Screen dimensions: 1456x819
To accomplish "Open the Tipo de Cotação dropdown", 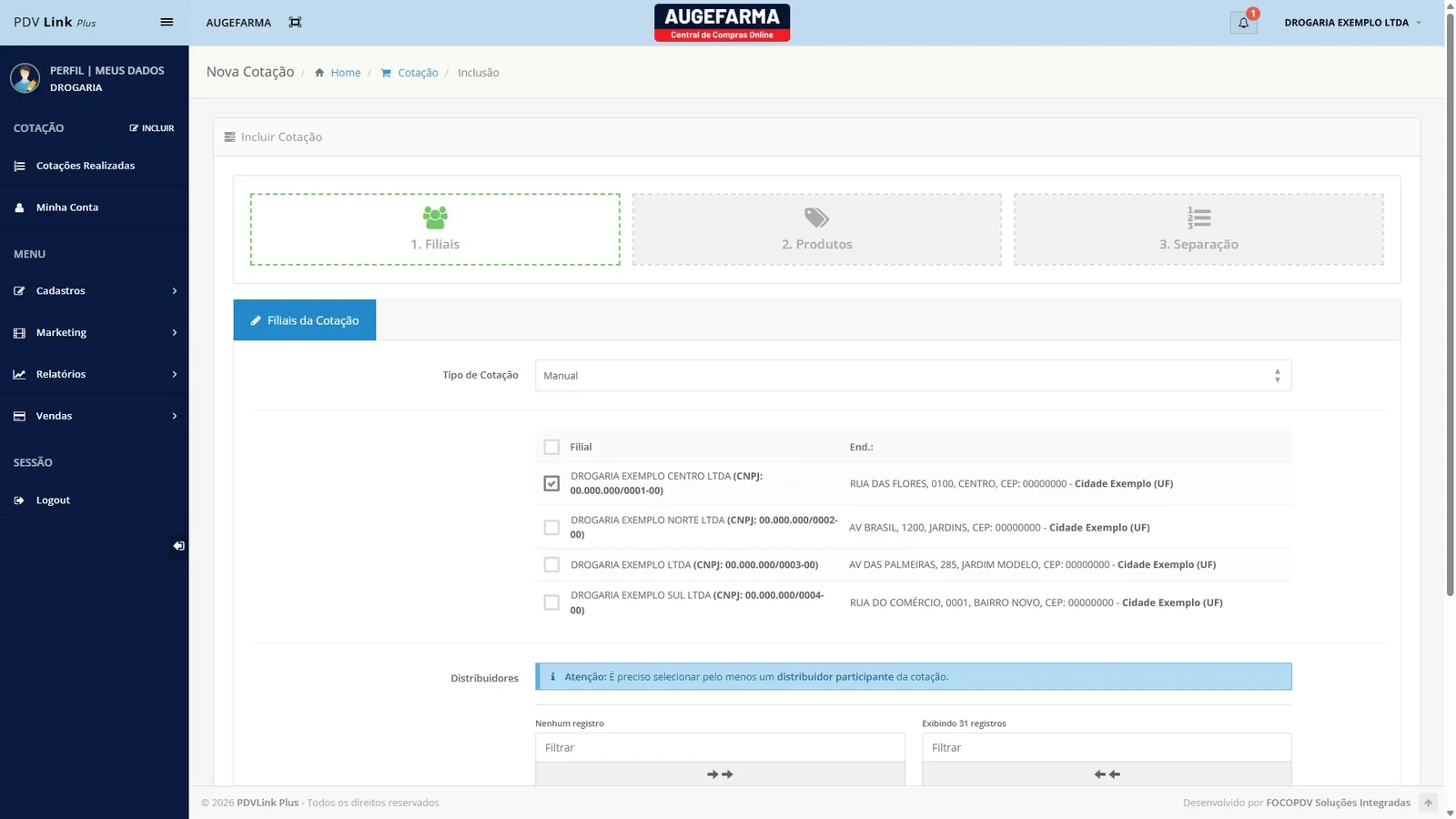I will [x=913, y=376].
